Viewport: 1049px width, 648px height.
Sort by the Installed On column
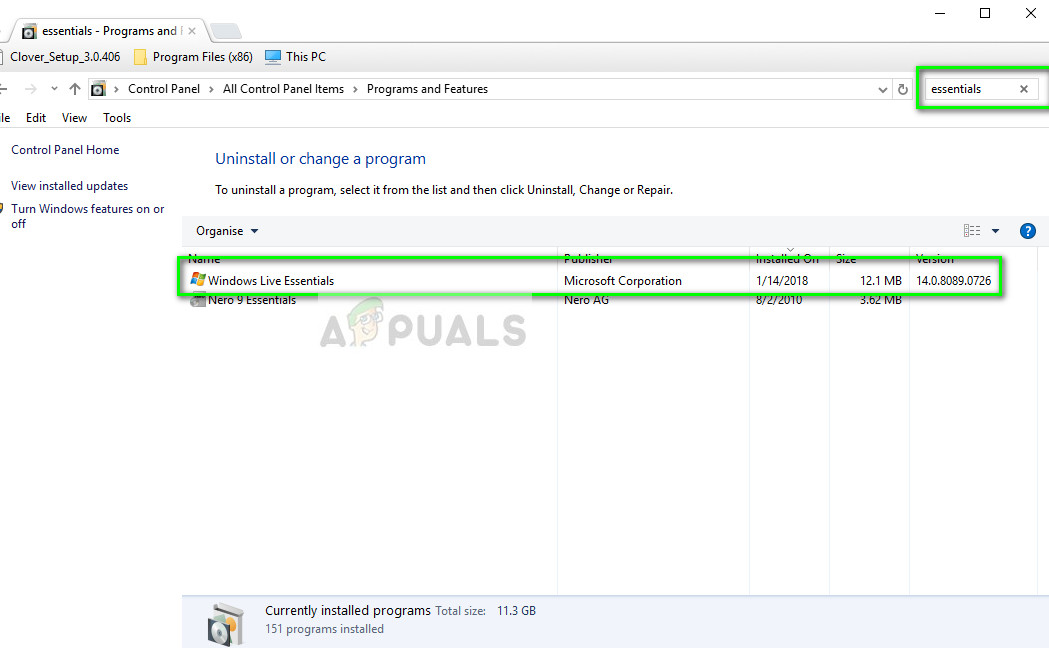pos(787,259)
